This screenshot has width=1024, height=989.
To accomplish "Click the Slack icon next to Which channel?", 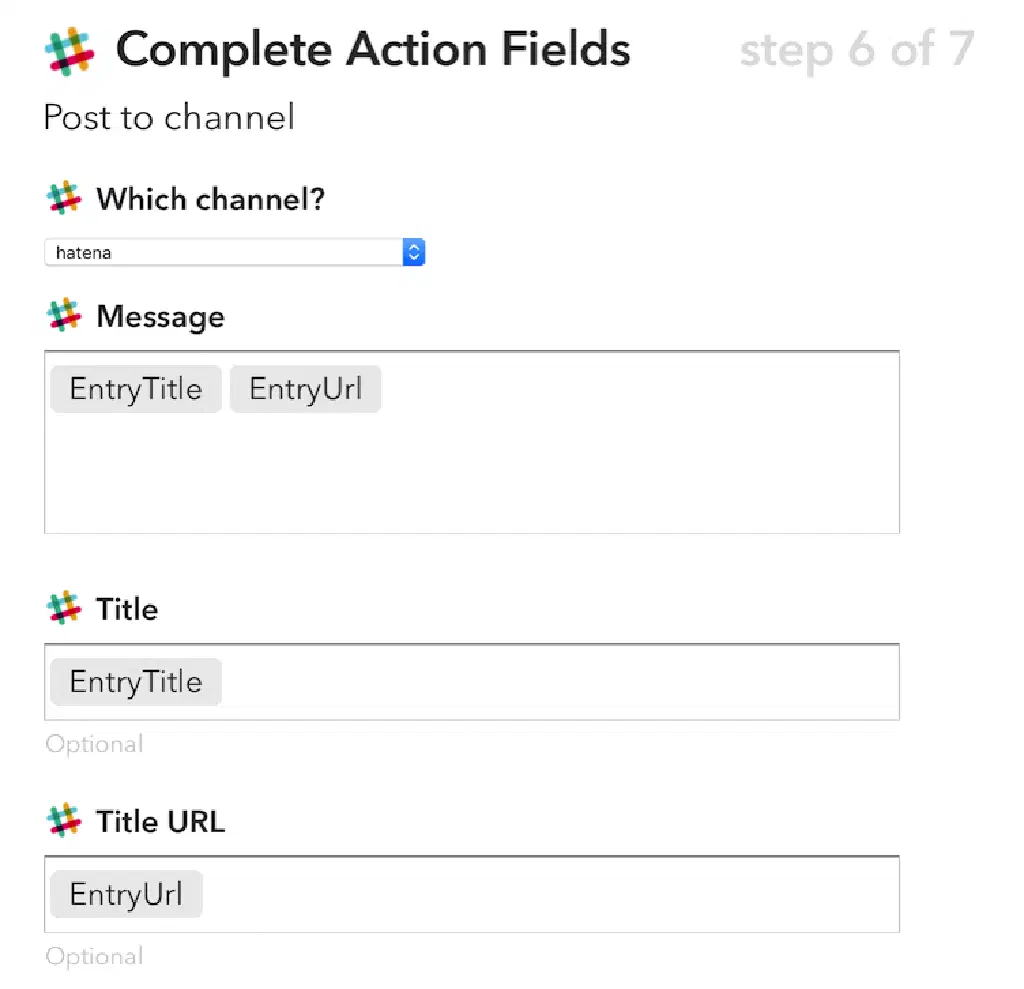I will tap(64, 198).
